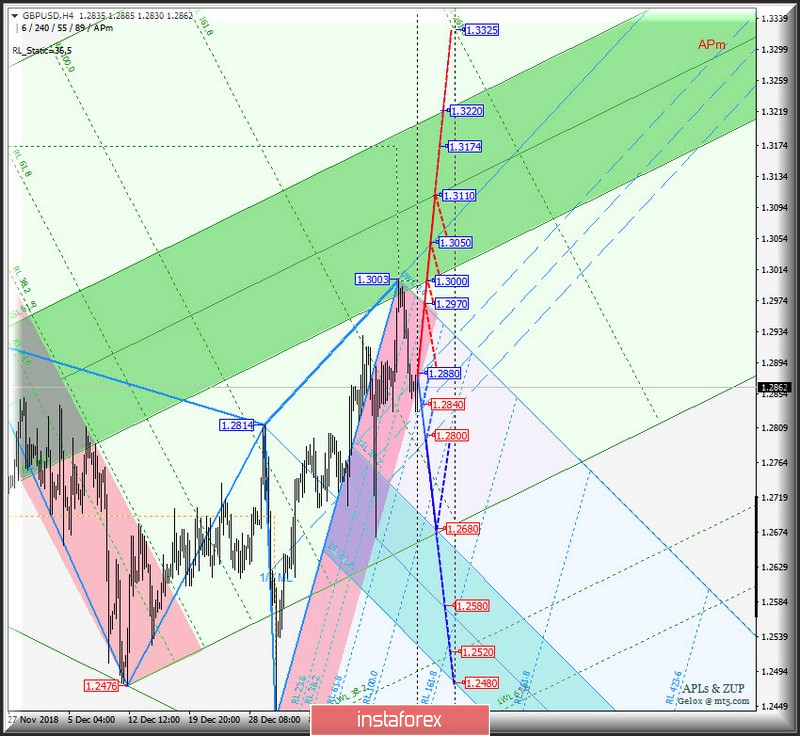Click the instaforex logo banner
This screenshot has width=800, height=736.
399,720
